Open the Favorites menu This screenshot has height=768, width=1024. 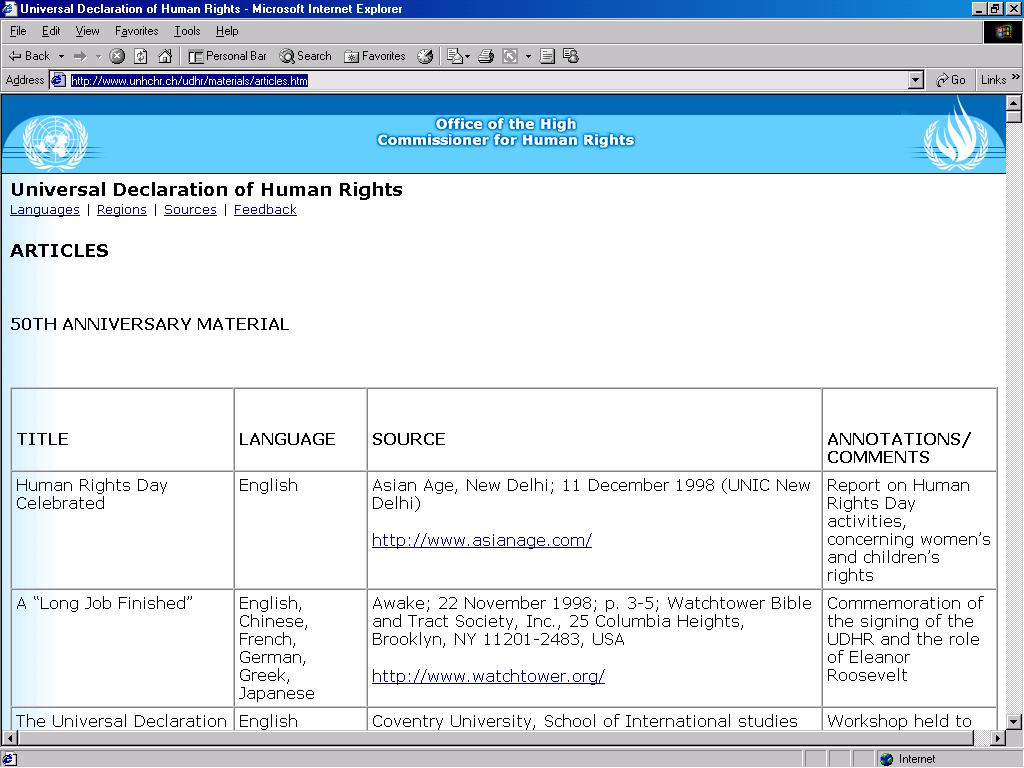[x=136, y=31]
